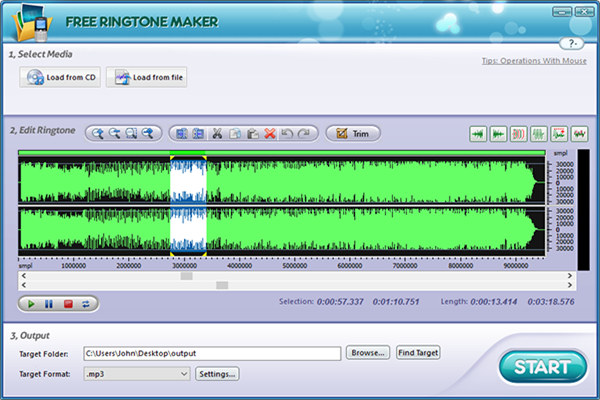Click the last audio effect icon on right
Screen dimensions: 600x400
tap(578, 133)
